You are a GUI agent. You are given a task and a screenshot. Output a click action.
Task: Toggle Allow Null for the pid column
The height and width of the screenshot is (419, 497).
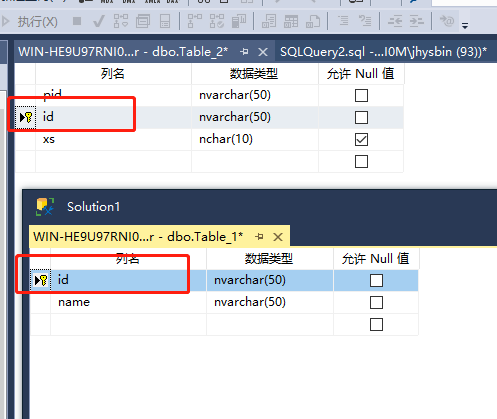click(x=361, y=95)
